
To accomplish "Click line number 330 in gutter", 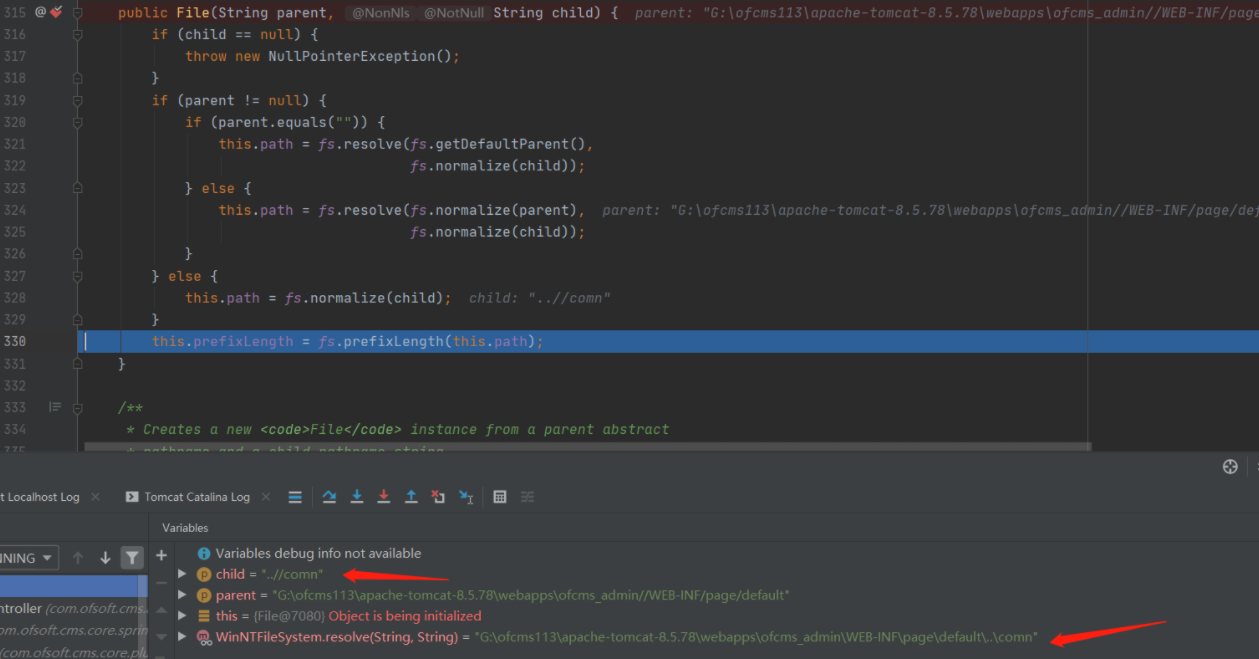I will coord(15,341).
